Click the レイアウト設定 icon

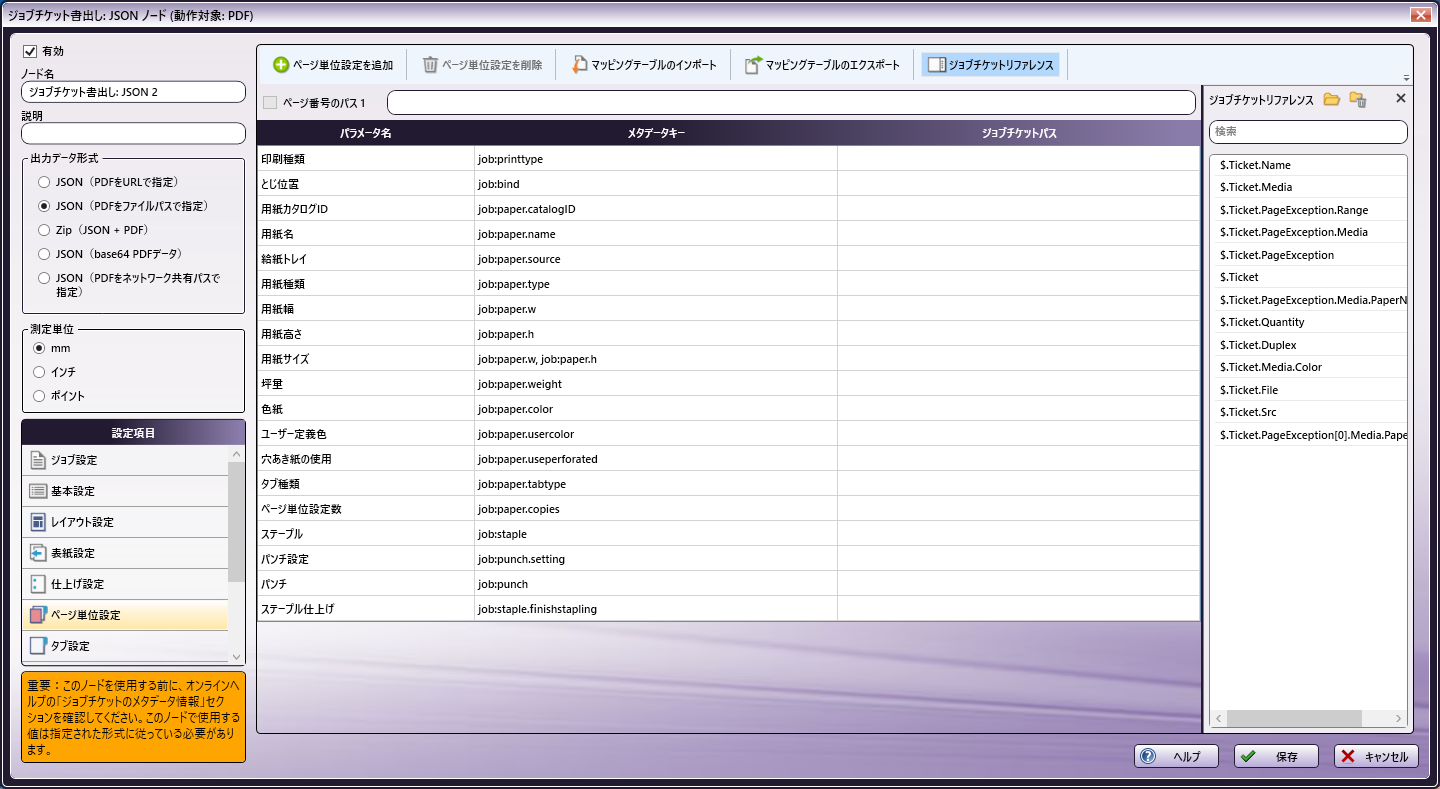pos(38,522)
